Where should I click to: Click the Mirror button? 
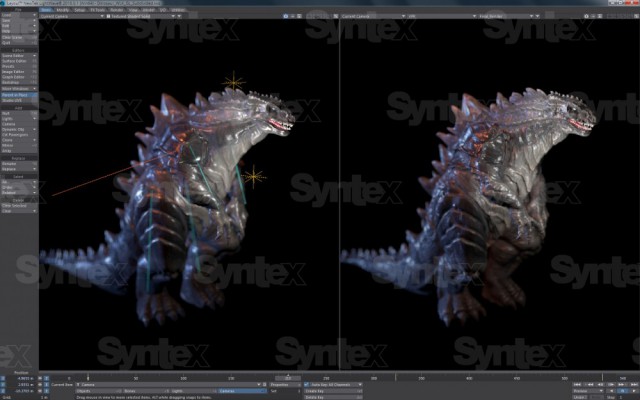pos(19,145)
